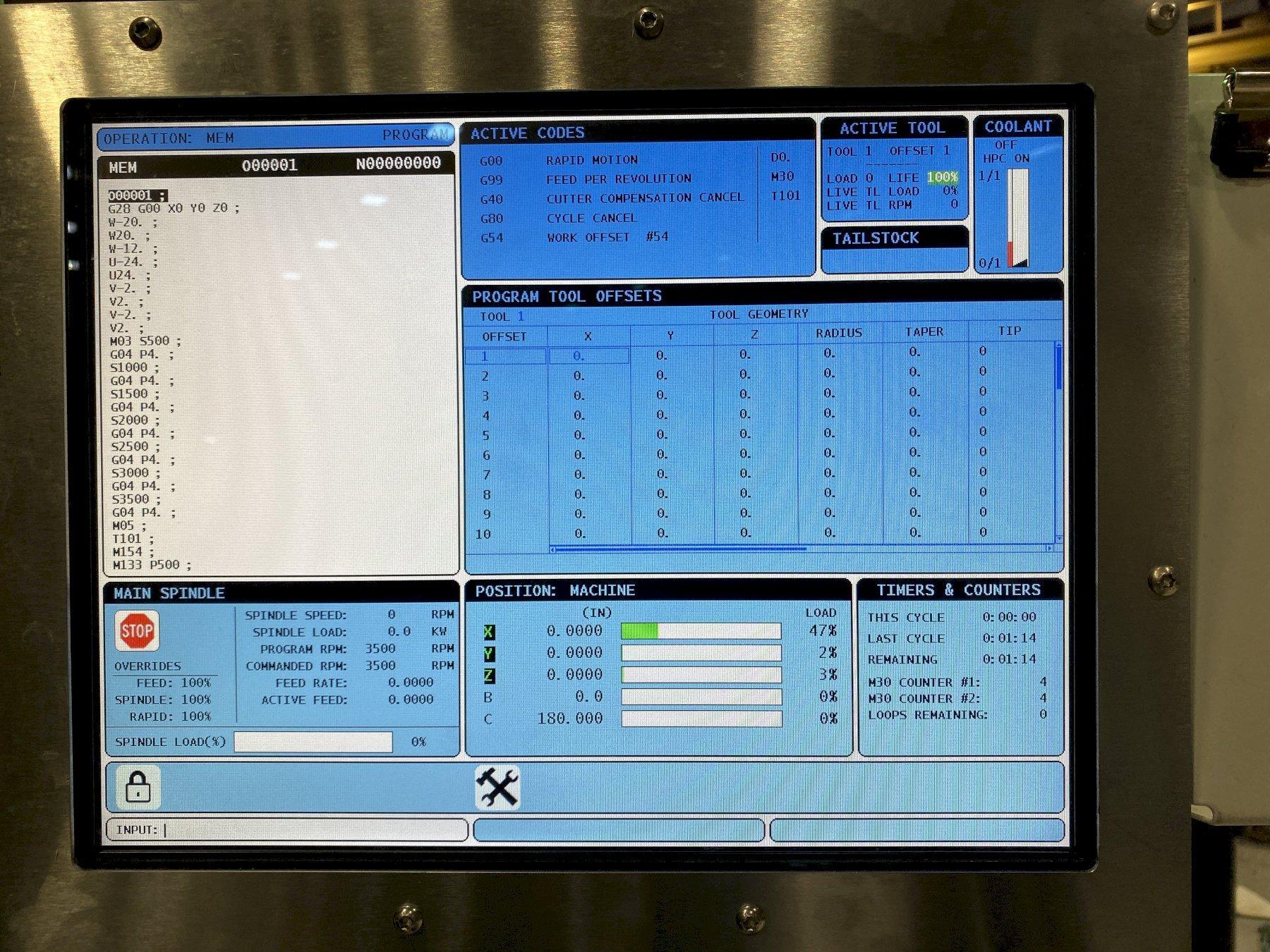The height and width of the screenshot is (952, 1270).
Task: Click the X axis load bar
Action: (701, 630)
